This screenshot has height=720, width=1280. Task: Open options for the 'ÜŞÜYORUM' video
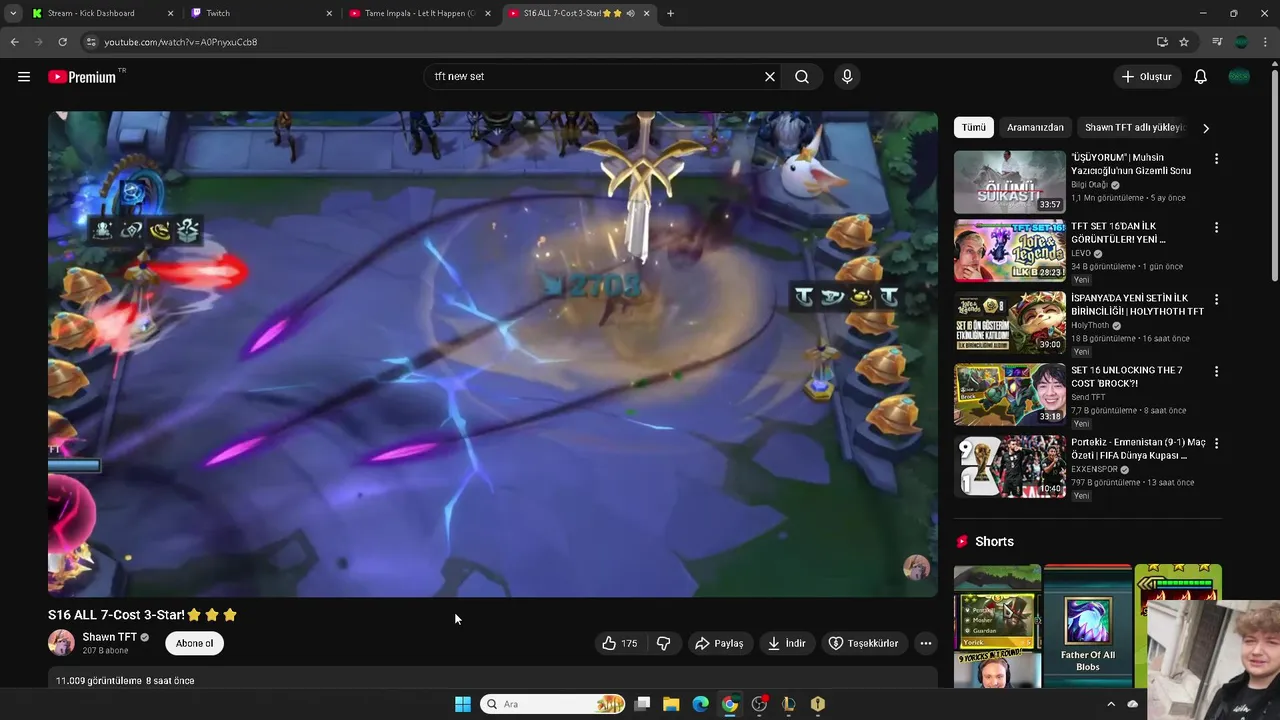[1216, 159]
